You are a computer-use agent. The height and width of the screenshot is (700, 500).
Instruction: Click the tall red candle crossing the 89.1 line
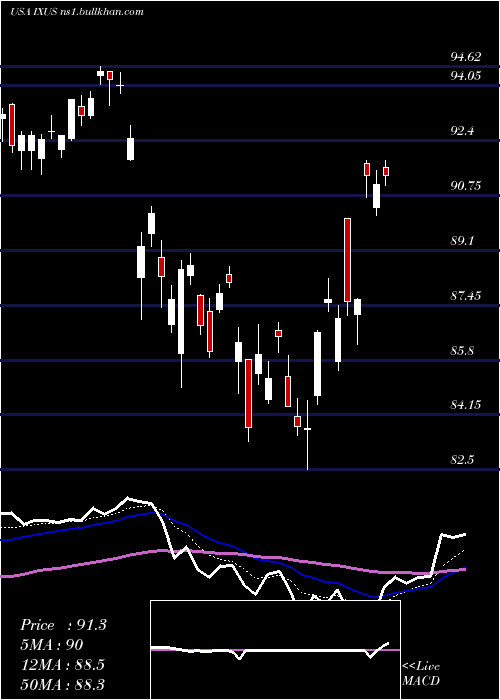(347, 260)
